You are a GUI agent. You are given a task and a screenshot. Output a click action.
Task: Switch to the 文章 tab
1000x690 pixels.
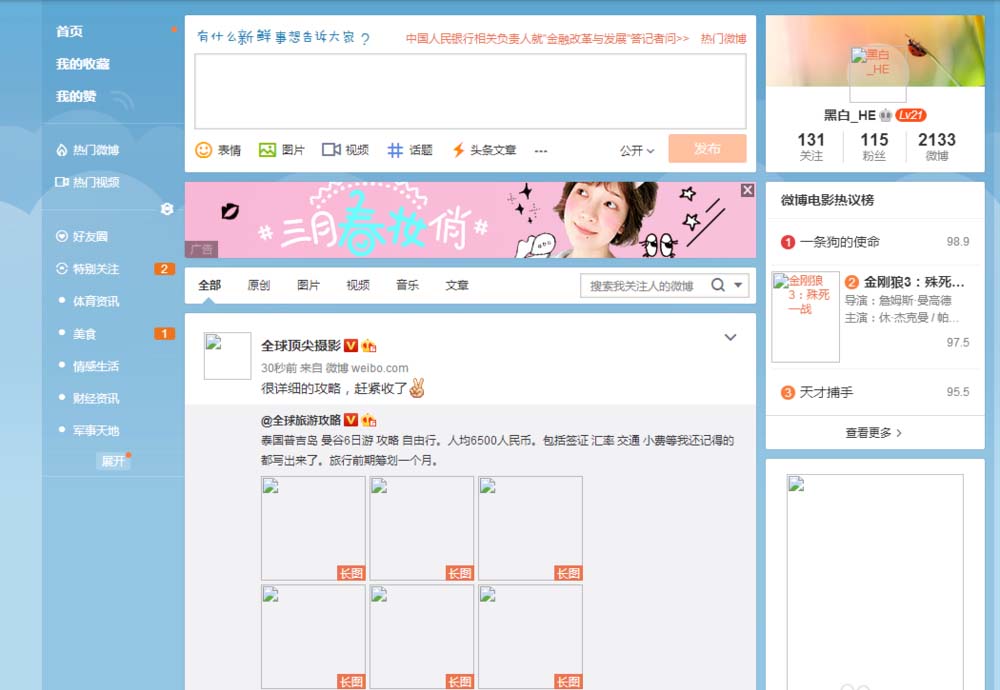(457, 285)
